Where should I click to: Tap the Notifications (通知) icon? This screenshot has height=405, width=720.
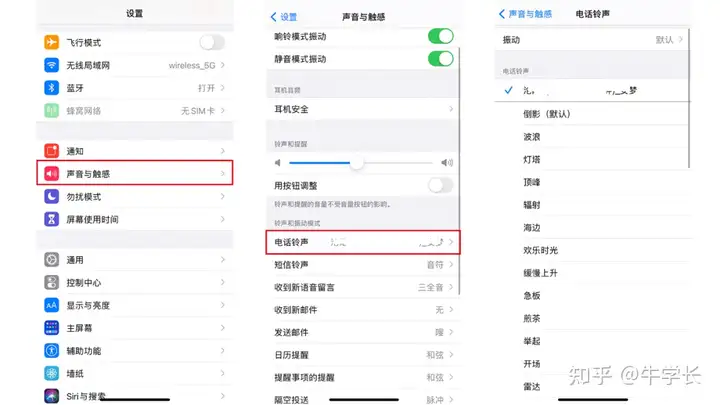coord(51,151)
